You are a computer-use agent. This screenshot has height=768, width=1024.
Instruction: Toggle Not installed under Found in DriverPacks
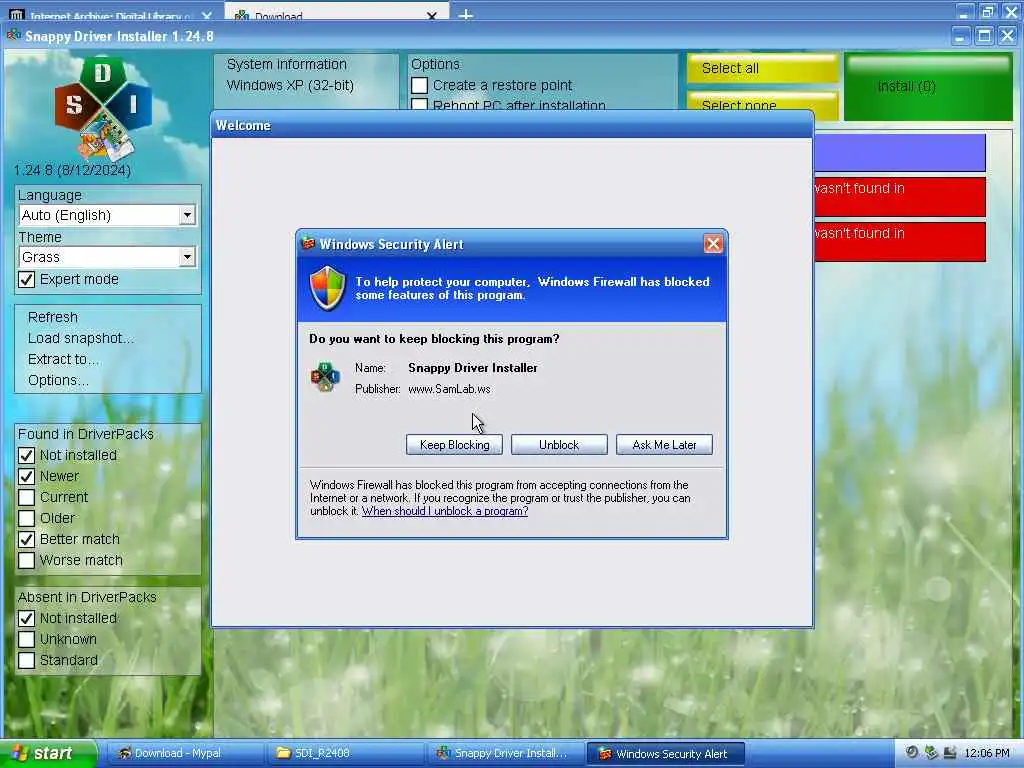pyautogui.click(x=27, y=455)
